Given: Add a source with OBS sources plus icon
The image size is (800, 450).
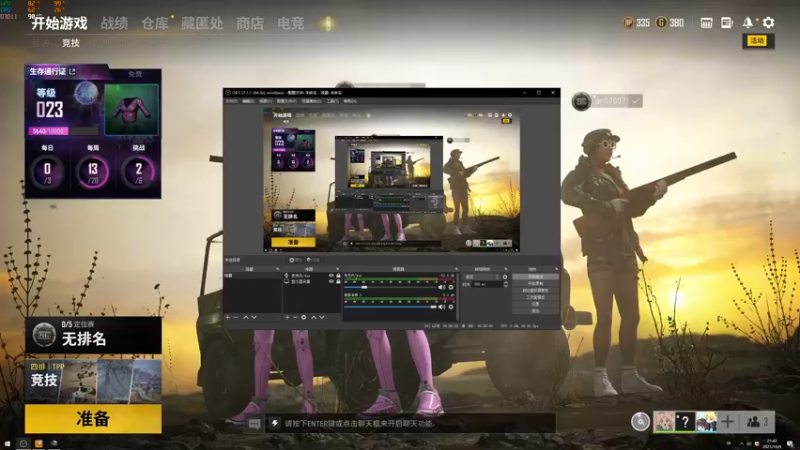Looking at the screenshot, I should click(x=287, y=317).
